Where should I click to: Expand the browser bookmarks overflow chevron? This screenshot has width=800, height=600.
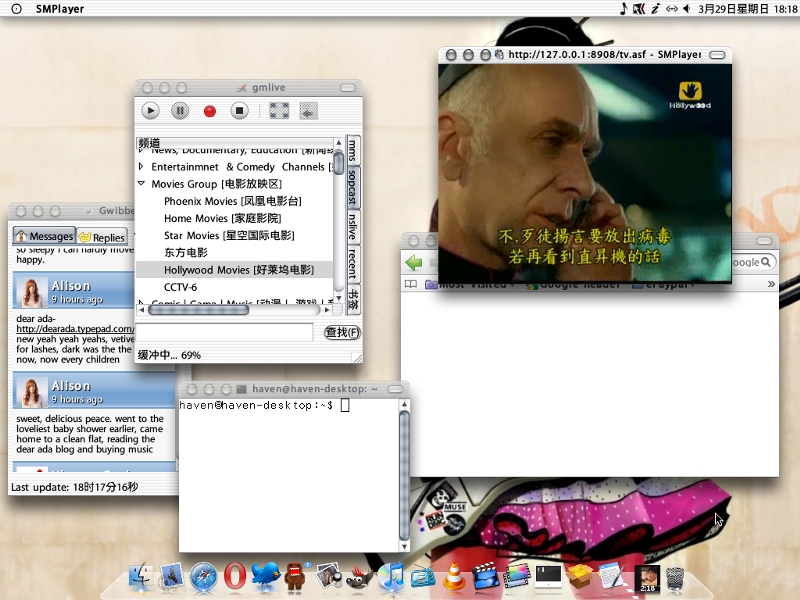(771, 284)
